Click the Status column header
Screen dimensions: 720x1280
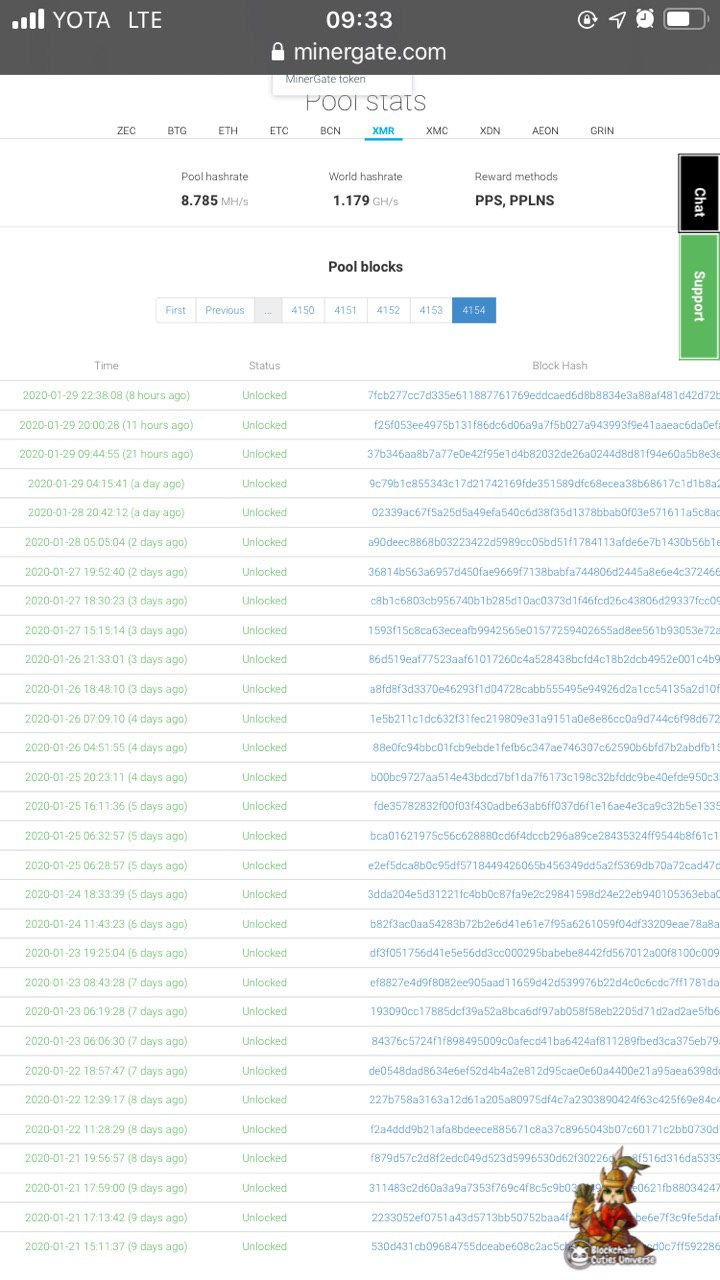click(x=264, y=366)
